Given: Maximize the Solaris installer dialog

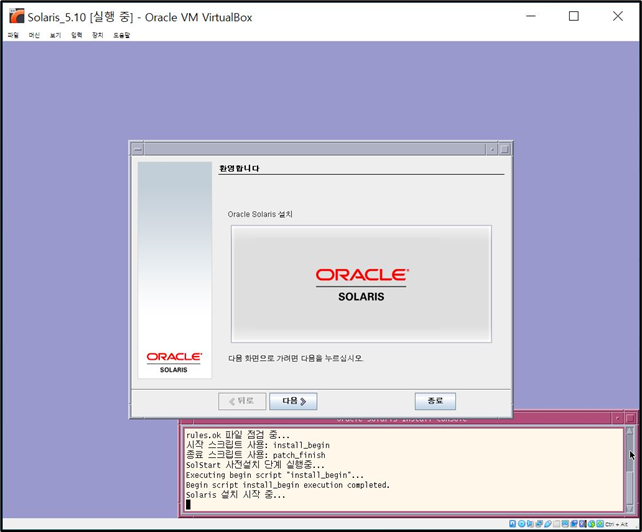Looking at the screenshot, I should pyautogui.click(x=505, y=149).
